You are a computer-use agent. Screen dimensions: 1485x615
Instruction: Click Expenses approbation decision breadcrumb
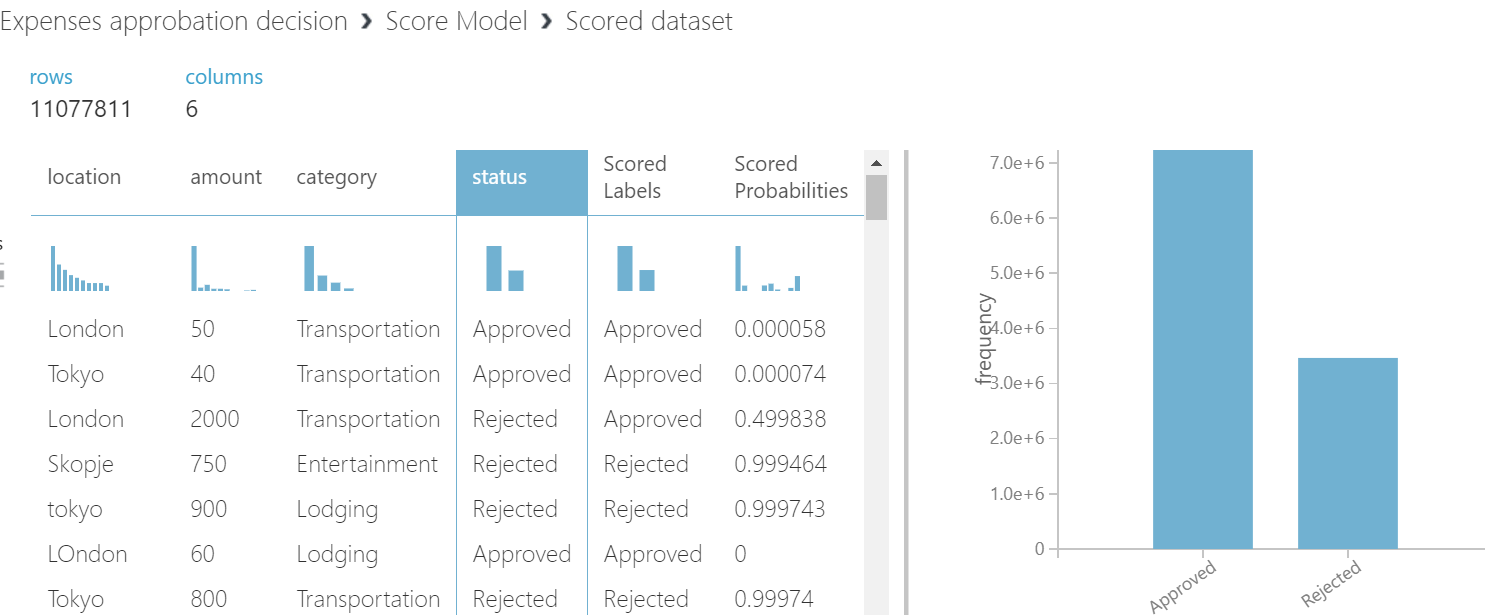click(174, 21)
